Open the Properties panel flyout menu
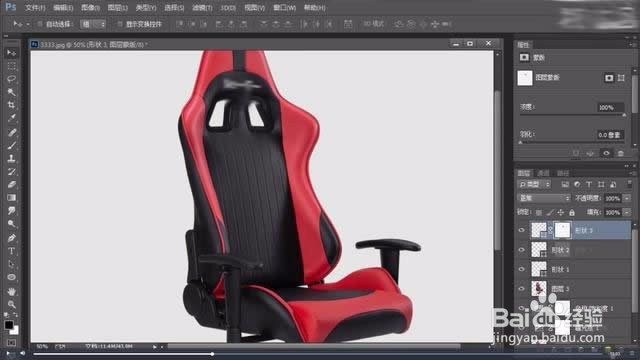Image resolution: width=640 pixels, height=360 pixels. click(632, 44)
